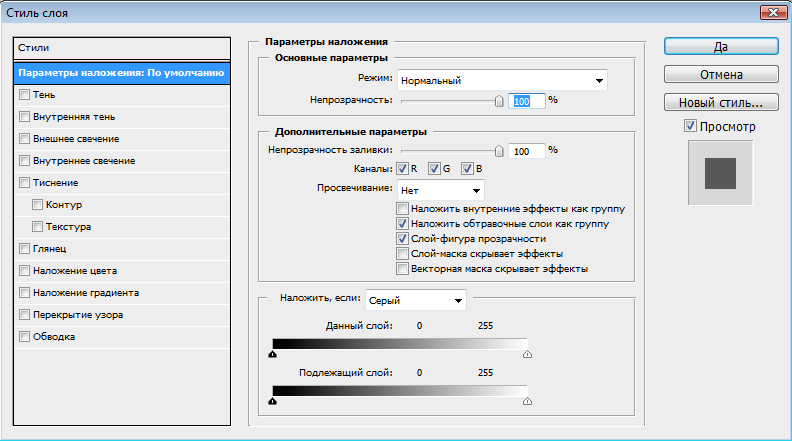
Task: Check the Обводка effect box
Action: click(x=24, y=336)
